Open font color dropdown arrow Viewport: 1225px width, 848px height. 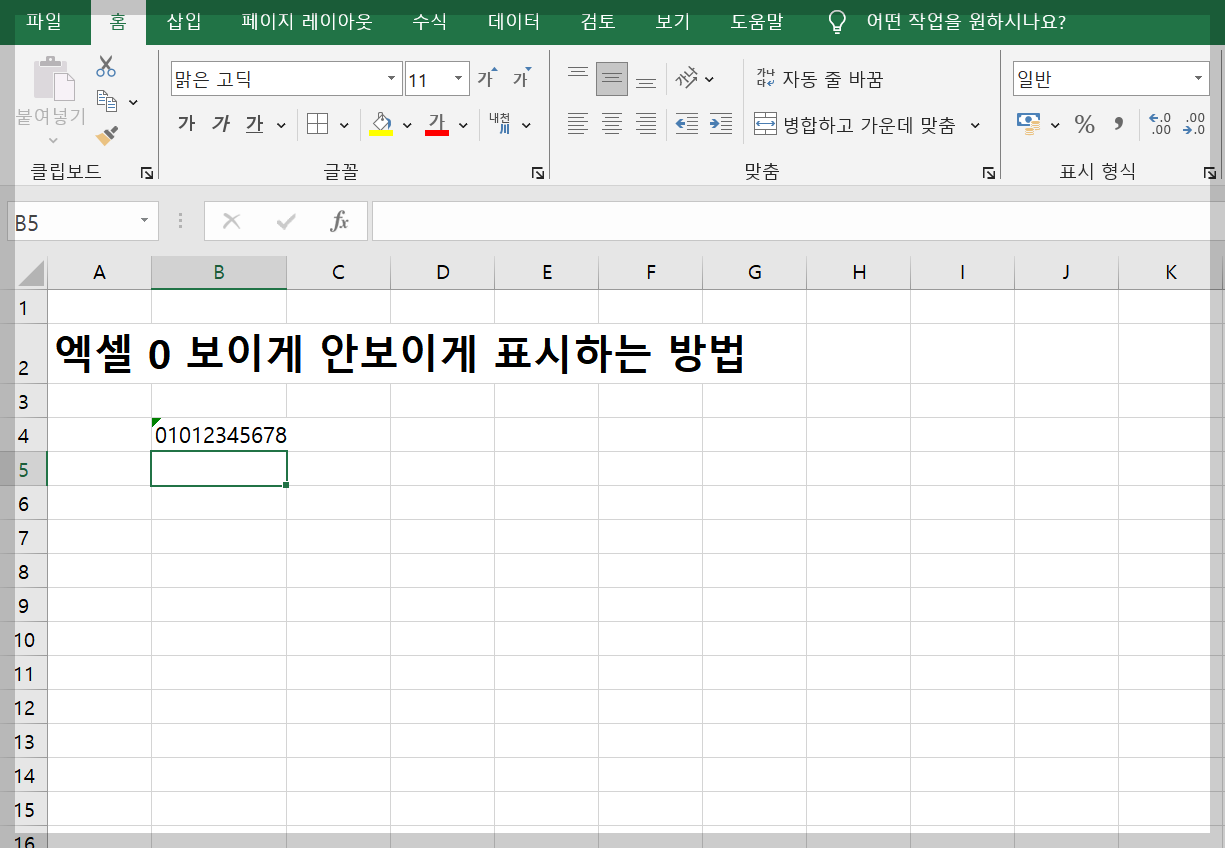coord(463,125)
